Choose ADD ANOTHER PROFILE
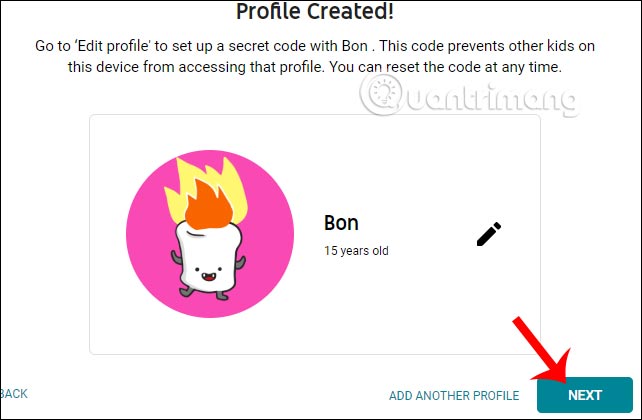 pyautogui.click(x=454, y=395)
